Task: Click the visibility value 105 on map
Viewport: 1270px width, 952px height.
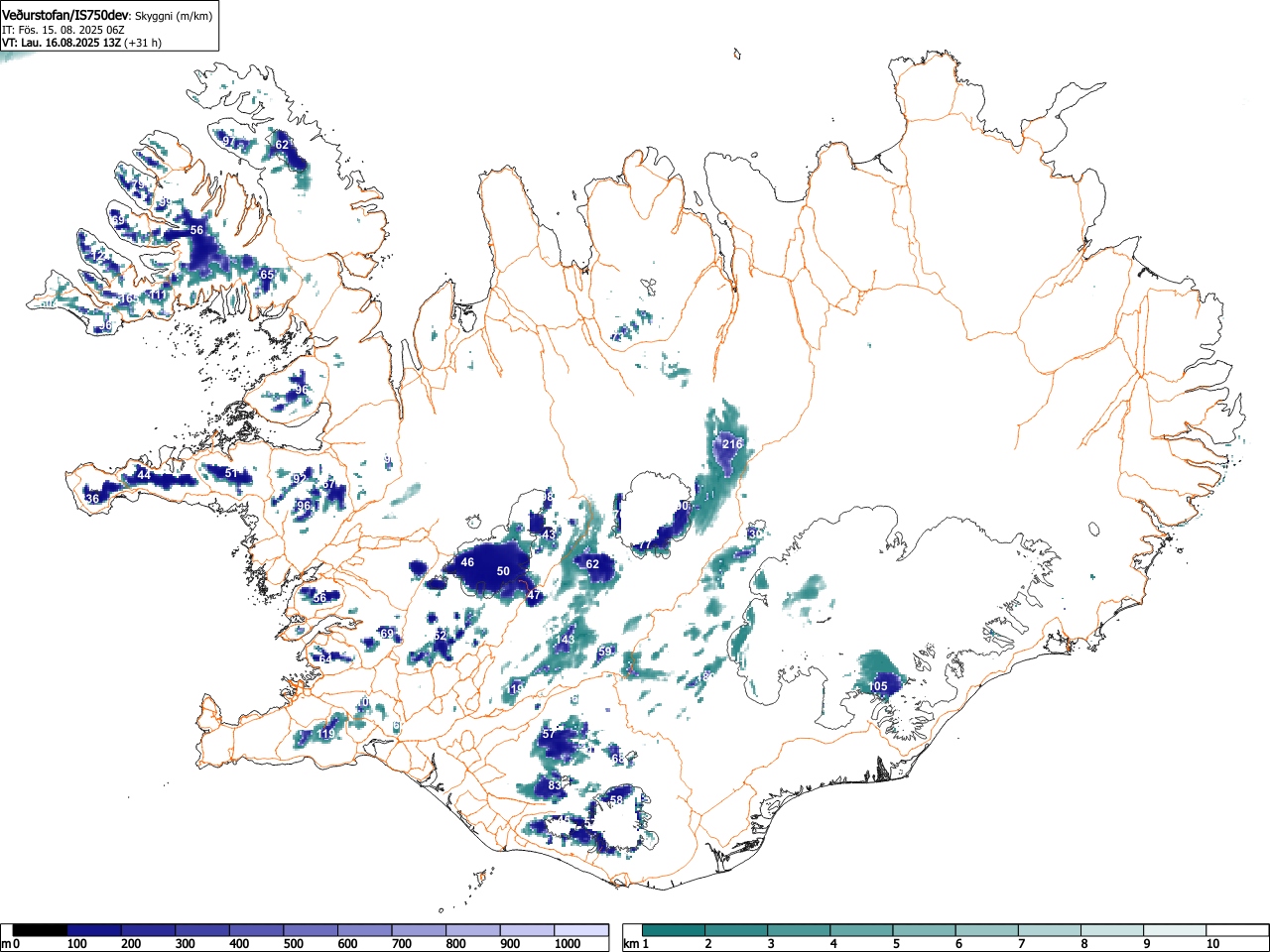Action: point(878,686)
